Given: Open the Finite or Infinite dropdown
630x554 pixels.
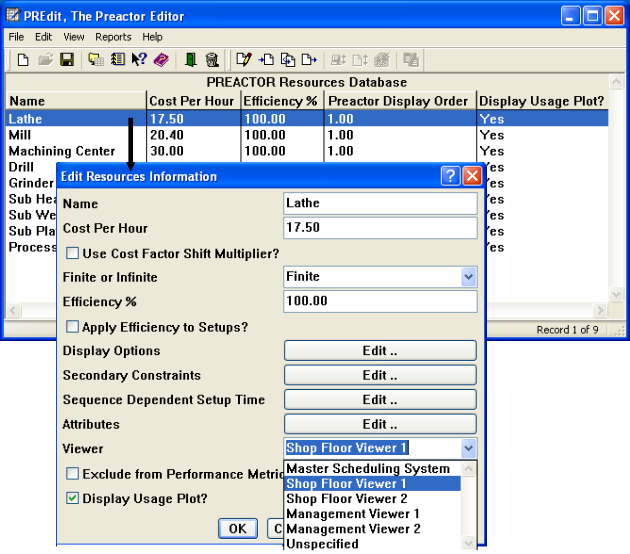Looking at the screenshot, I should 468,277.
